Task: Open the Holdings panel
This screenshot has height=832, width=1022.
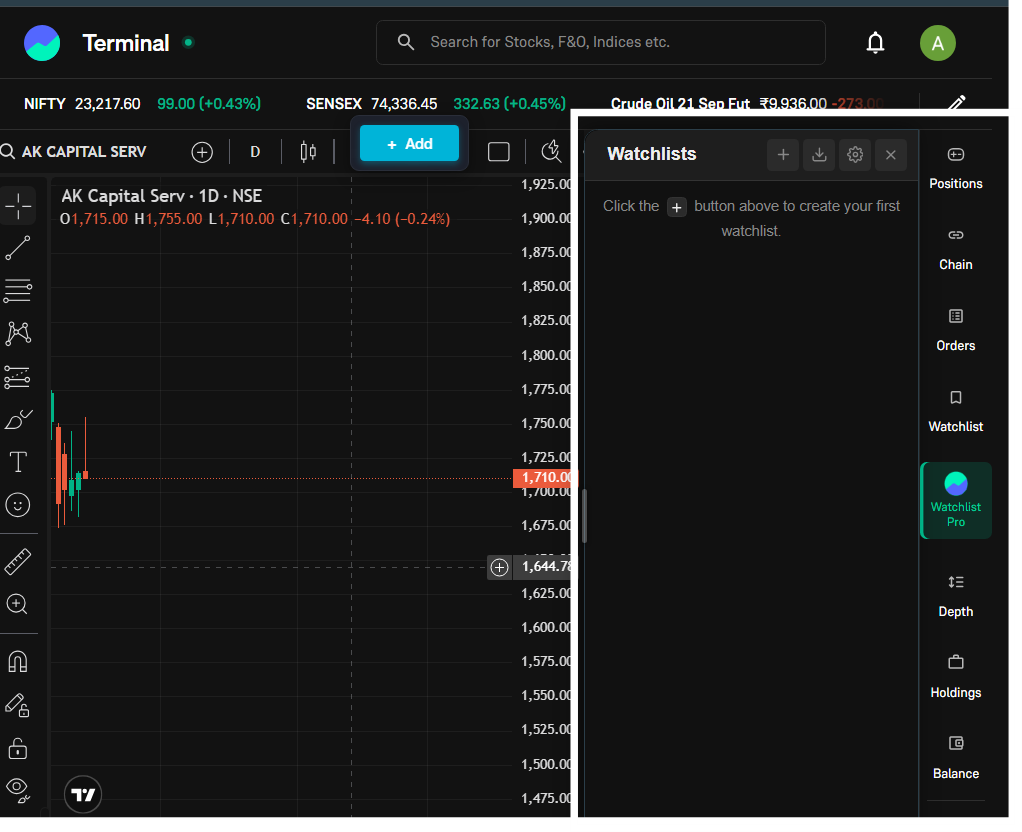Action: click(956, 677)
